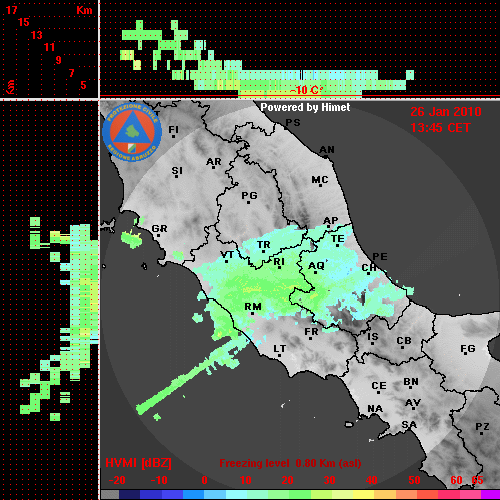Click the CE city label
This screenshot has height=500, width=500.
click(x=379, y=386)
